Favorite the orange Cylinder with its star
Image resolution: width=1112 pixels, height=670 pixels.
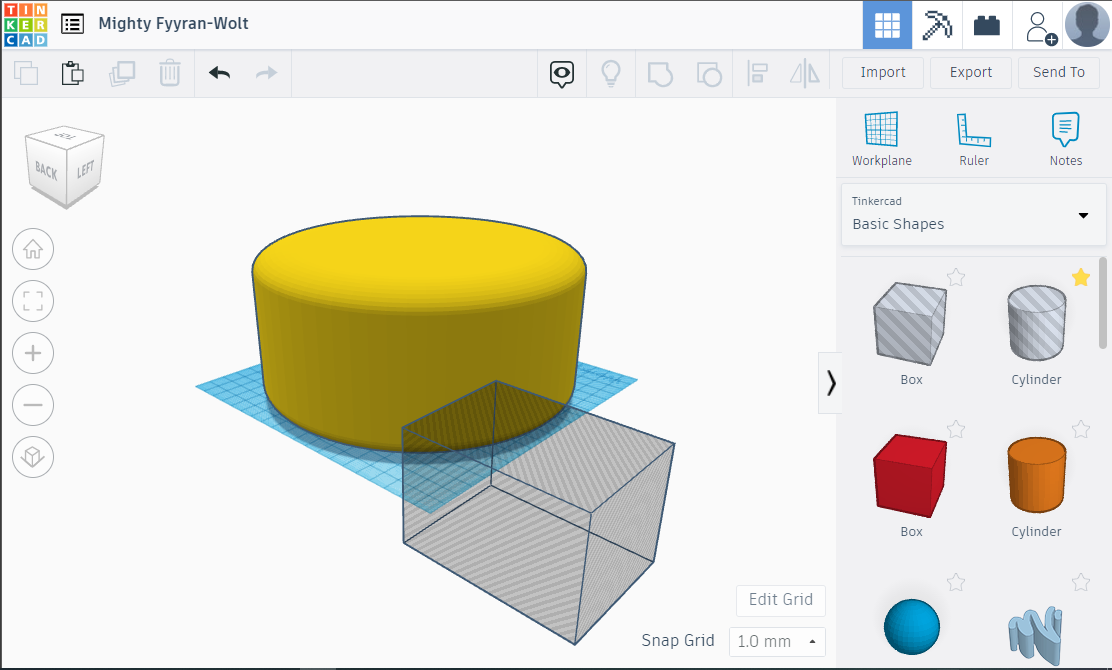tap(1081, 429)
